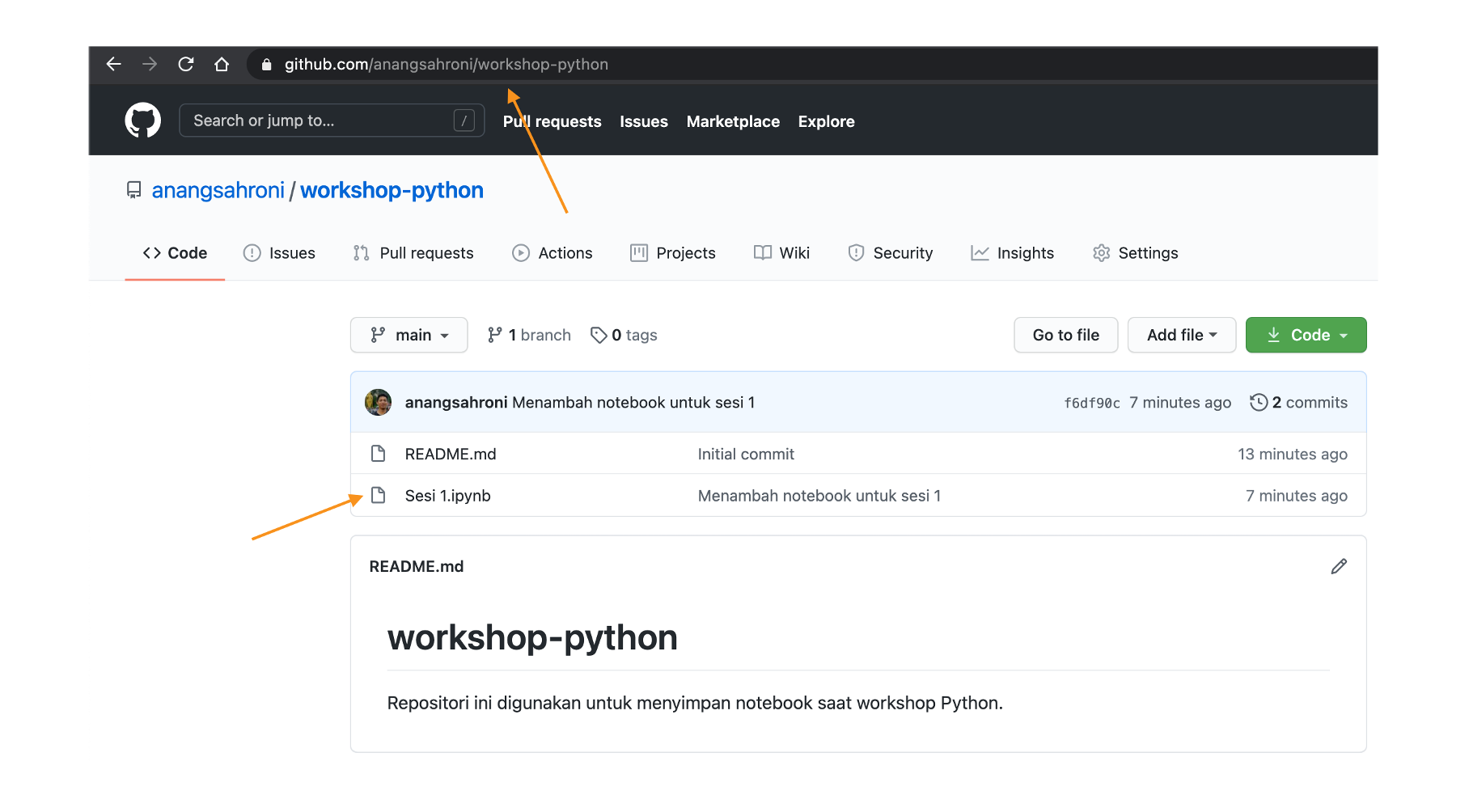
Task: Focus the Search or jump to field
Action: pos(332,121)
